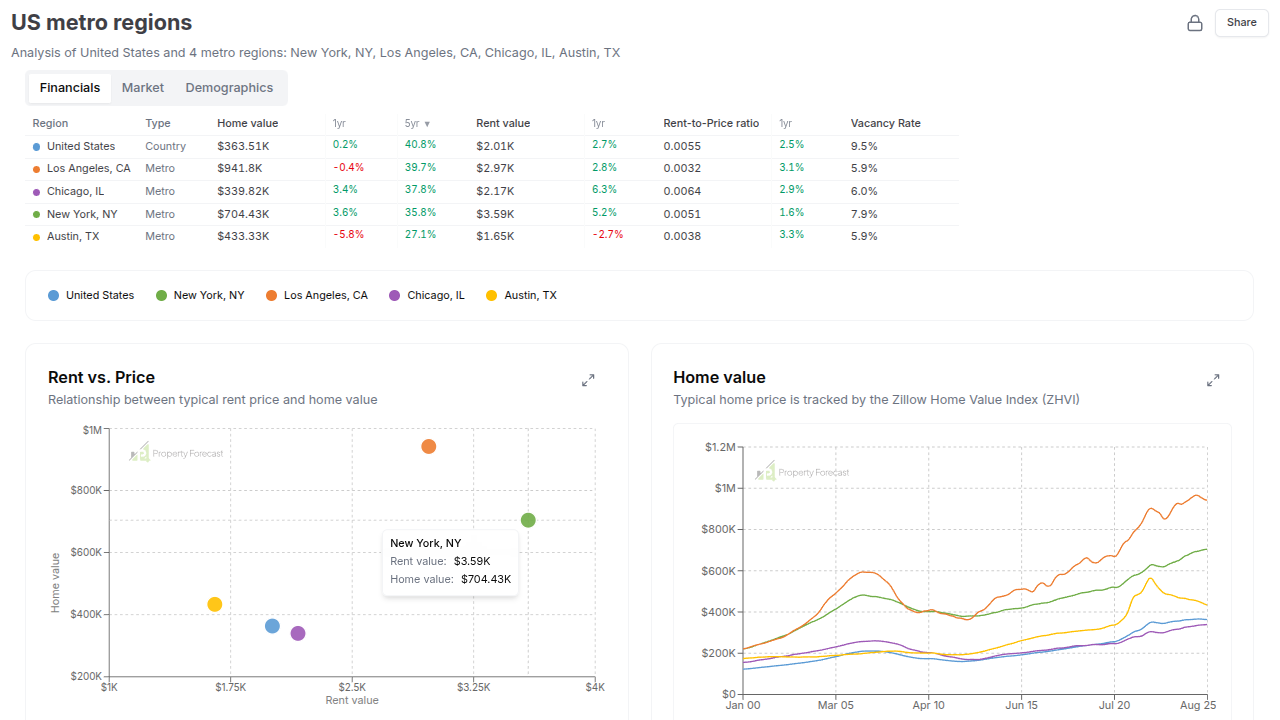This screenshot has height=720, width=1280.
Task: Switch to the Market tab
Action: pos(143,88)
